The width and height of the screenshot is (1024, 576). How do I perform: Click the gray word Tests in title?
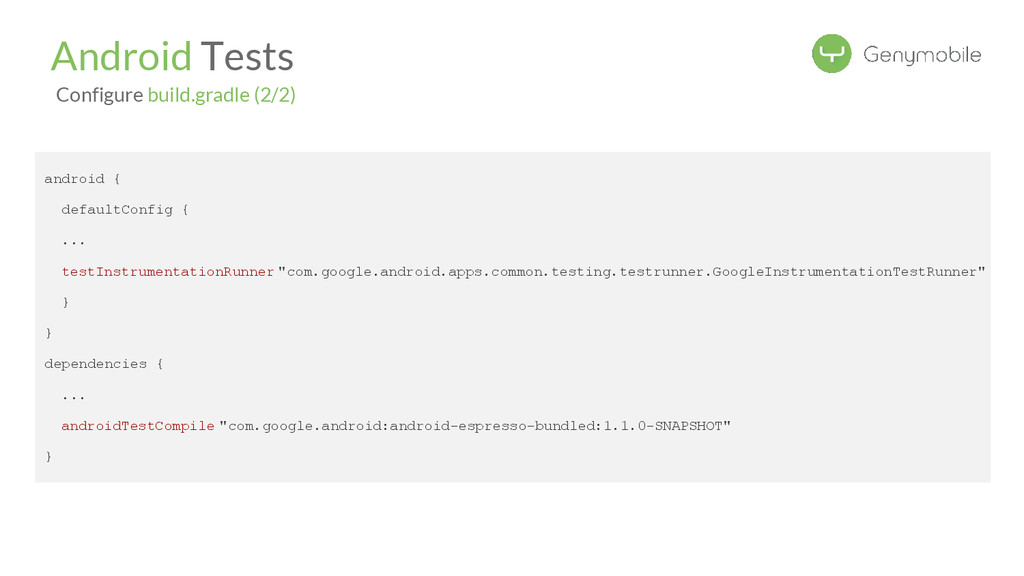pos(247,56)
